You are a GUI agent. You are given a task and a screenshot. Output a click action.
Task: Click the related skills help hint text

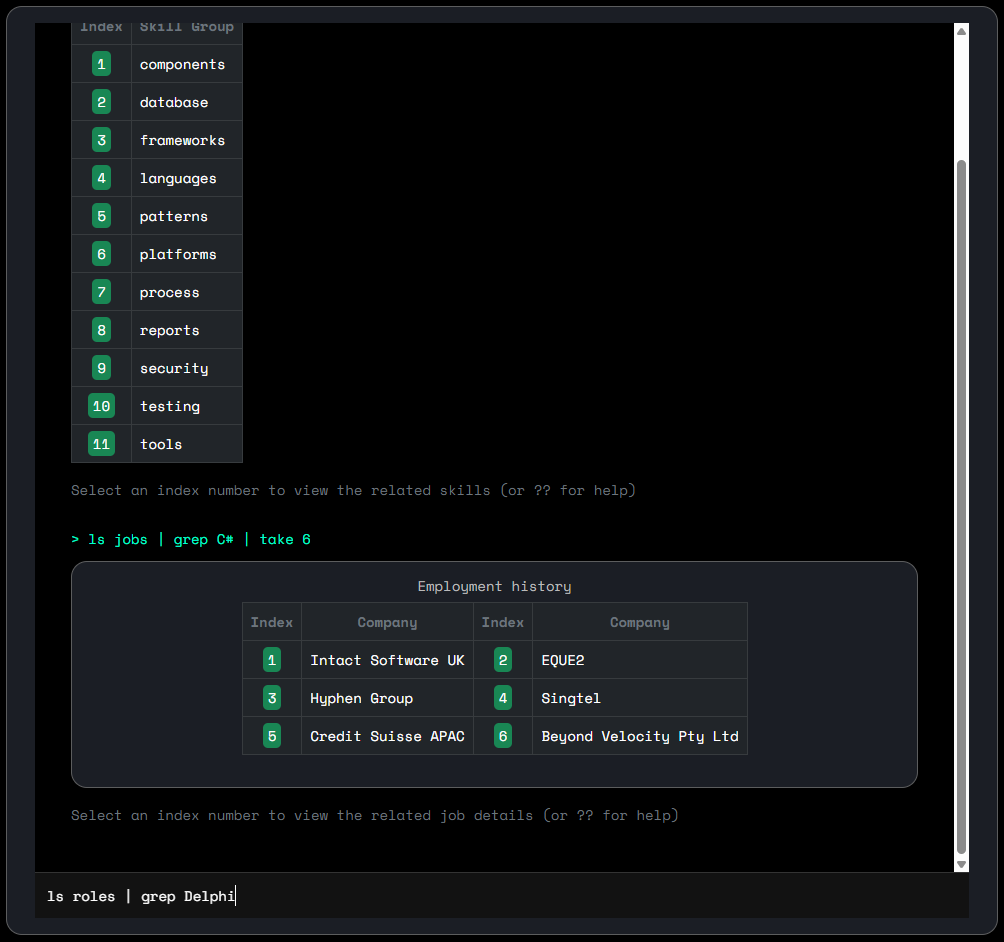click(353, 491)
